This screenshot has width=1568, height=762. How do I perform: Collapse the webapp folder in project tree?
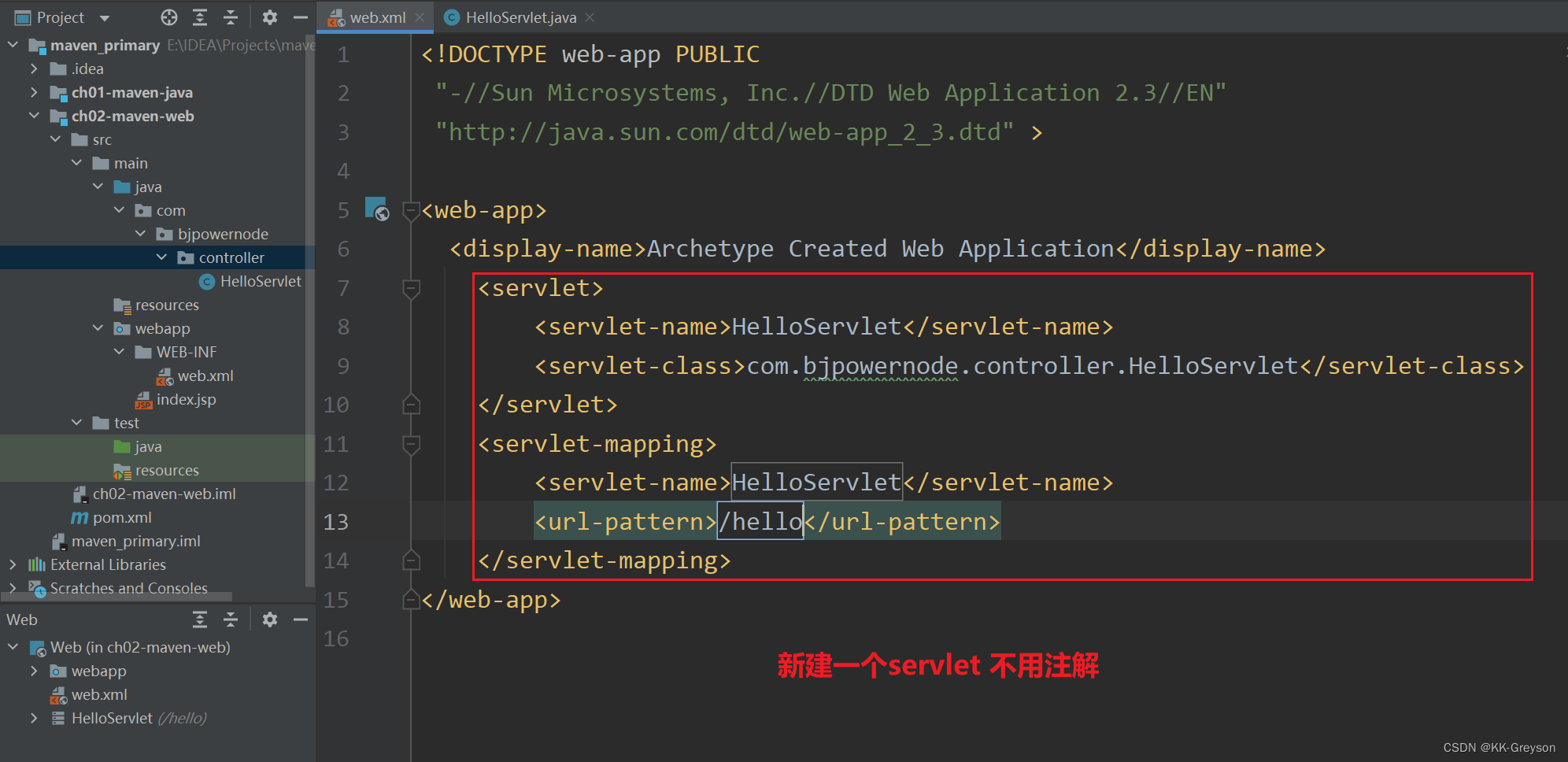98,328
